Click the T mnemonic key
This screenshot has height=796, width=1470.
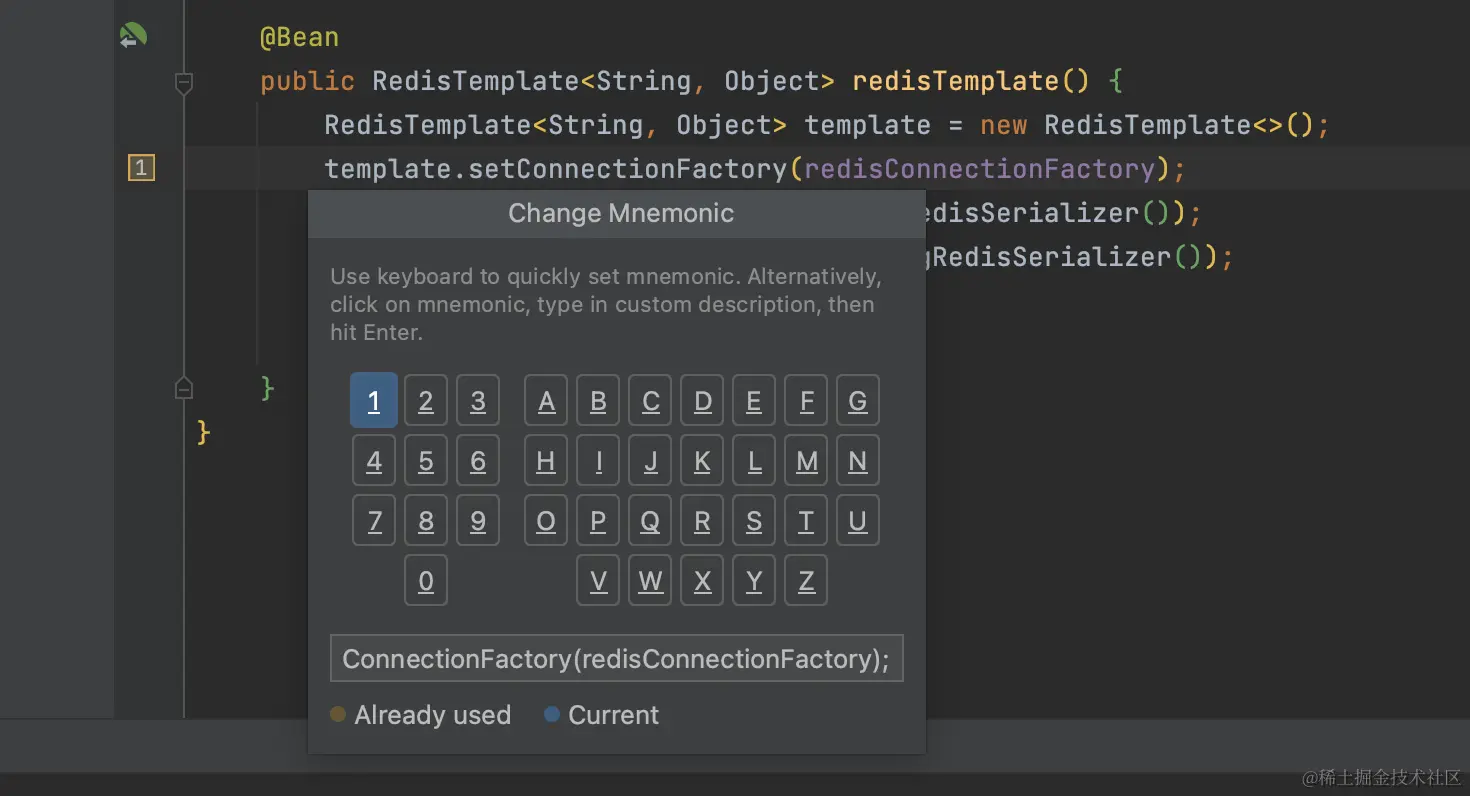[x=806, y=520]
